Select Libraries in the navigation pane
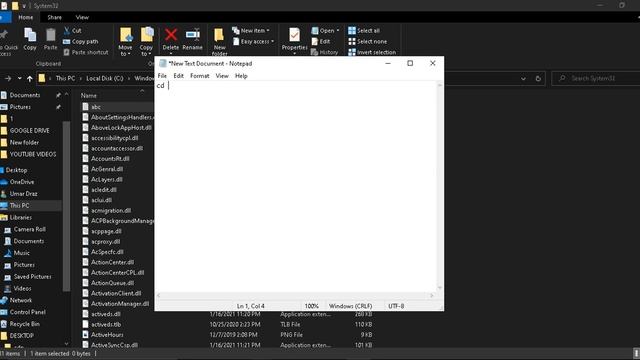The height and width of the screenshot is (360, 640). (x=20, y=218)
